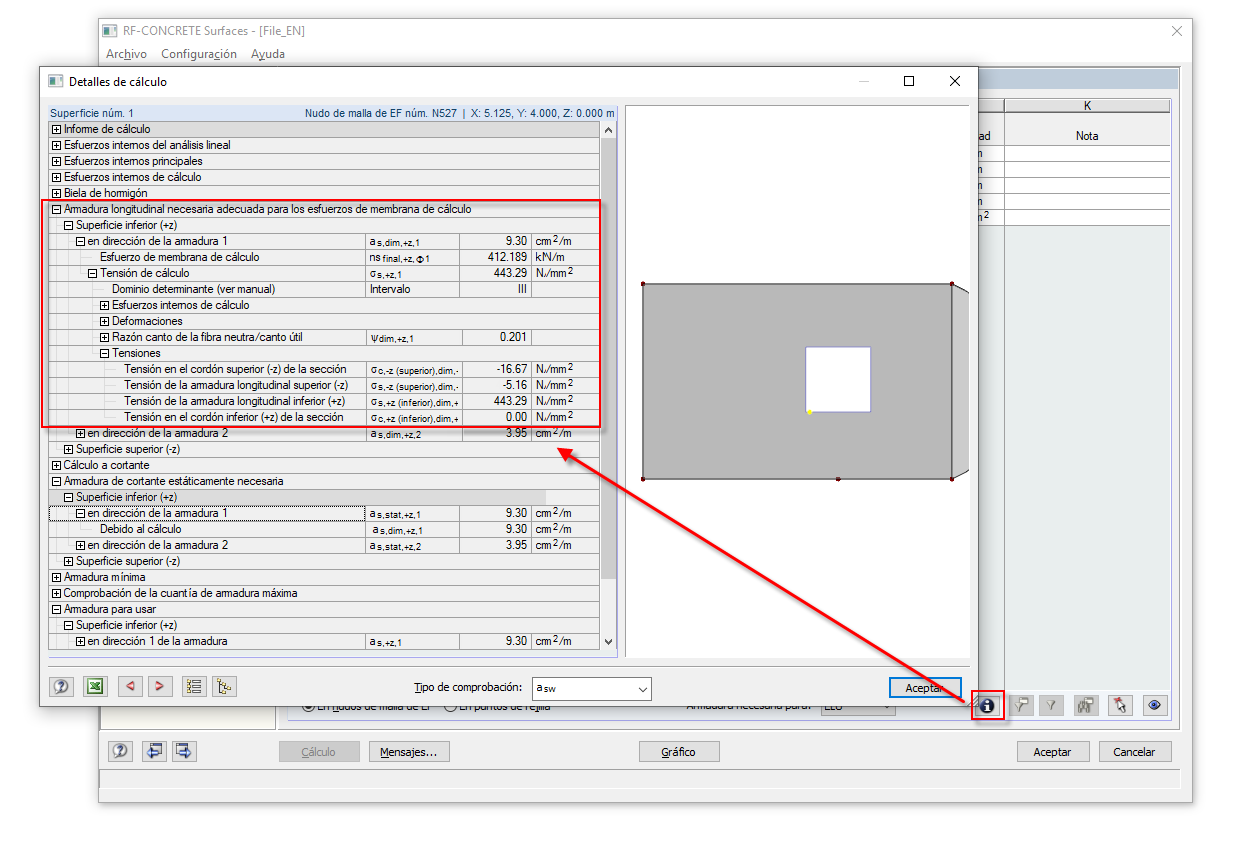The height and width of the screenshot is (842, 1255).
Task: Click the funnel filter icon in main window
Action: pyautogui.click(x=1051, y=705)
